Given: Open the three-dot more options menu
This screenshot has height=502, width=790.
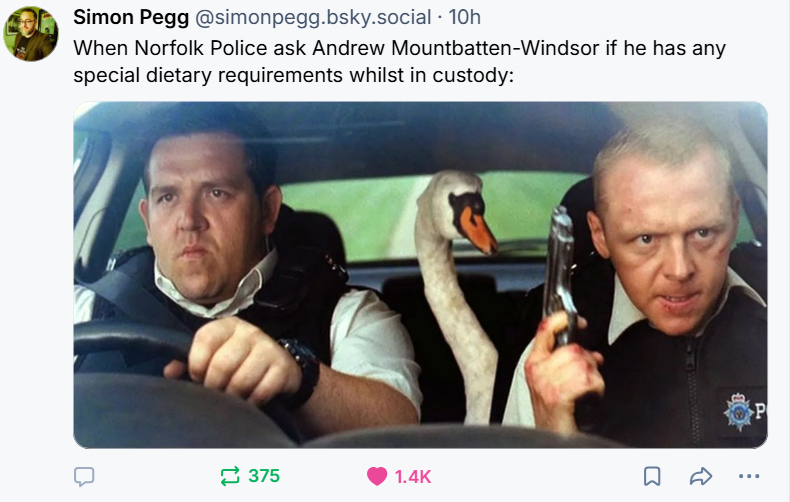Looking at the screenshot, I should 749,476.
